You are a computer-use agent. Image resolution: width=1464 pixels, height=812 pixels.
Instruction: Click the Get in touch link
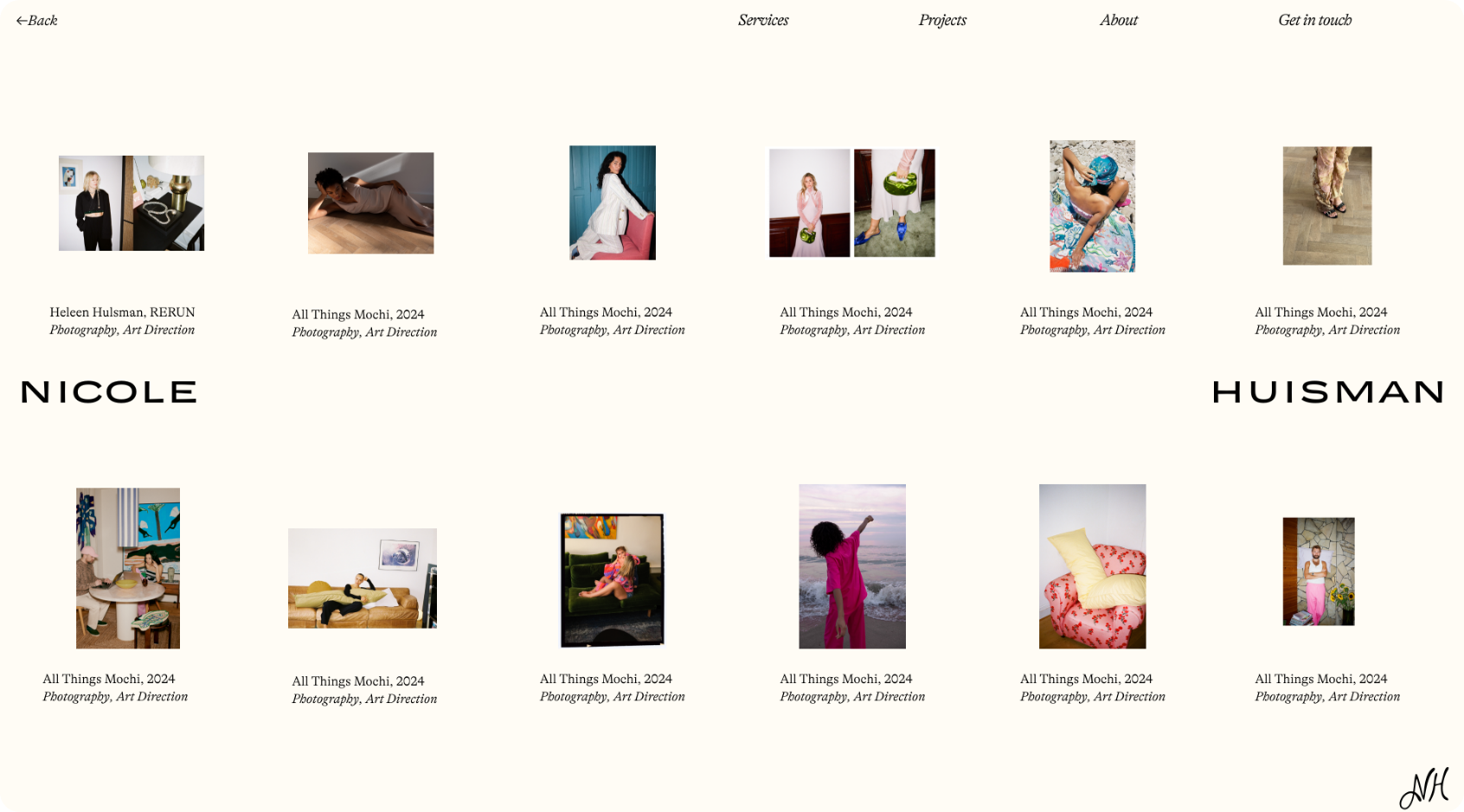(1314, 20)
